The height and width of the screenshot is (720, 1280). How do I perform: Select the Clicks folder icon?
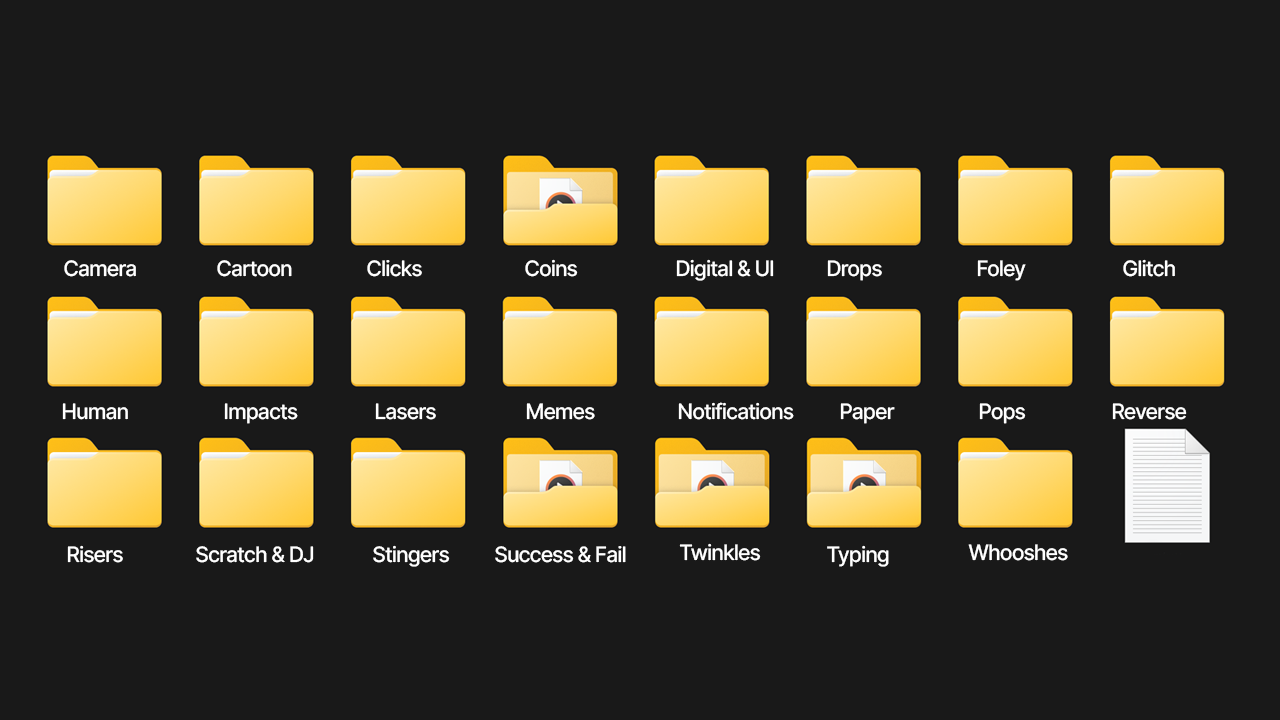click(x=408, y=200)
